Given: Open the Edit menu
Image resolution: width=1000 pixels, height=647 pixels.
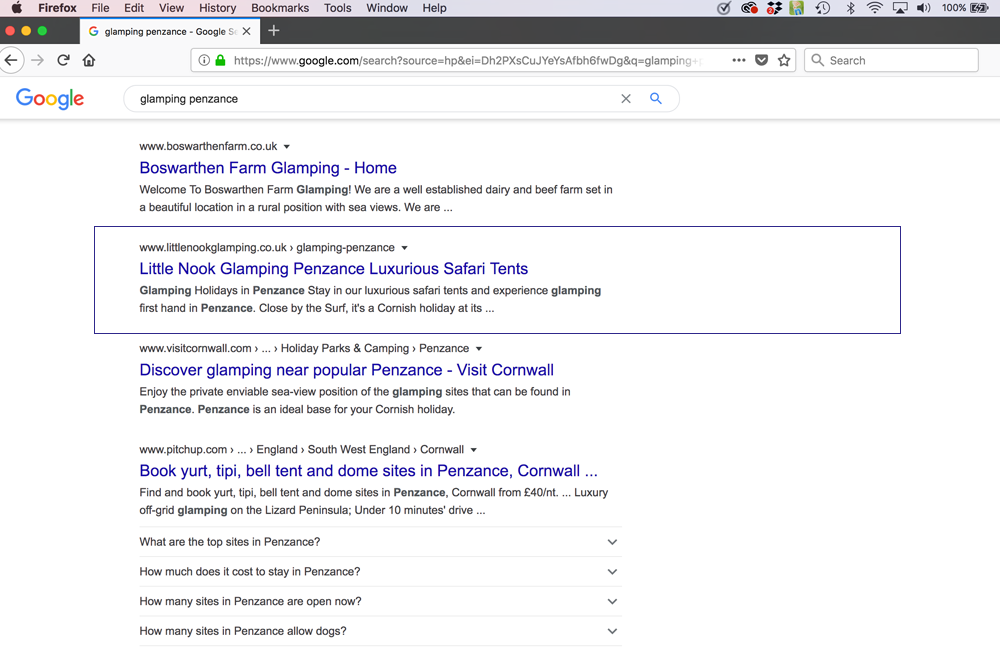Looking at the screenshot, I should (x=134, y=8).
